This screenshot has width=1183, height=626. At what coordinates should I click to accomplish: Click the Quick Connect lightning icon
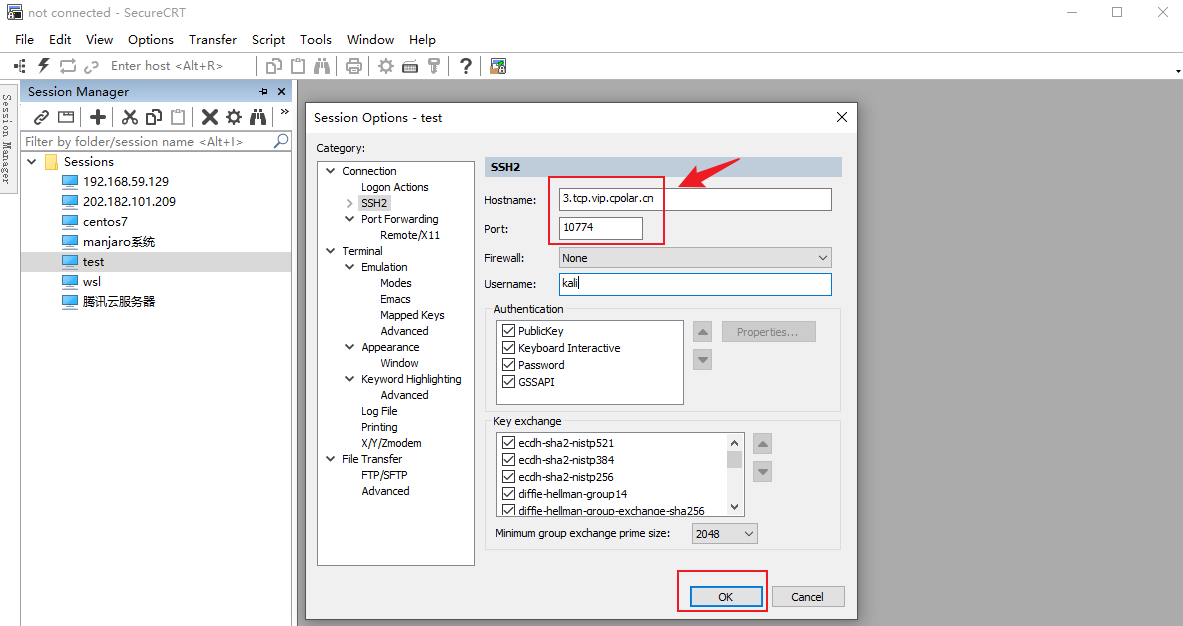coord(44,66)
